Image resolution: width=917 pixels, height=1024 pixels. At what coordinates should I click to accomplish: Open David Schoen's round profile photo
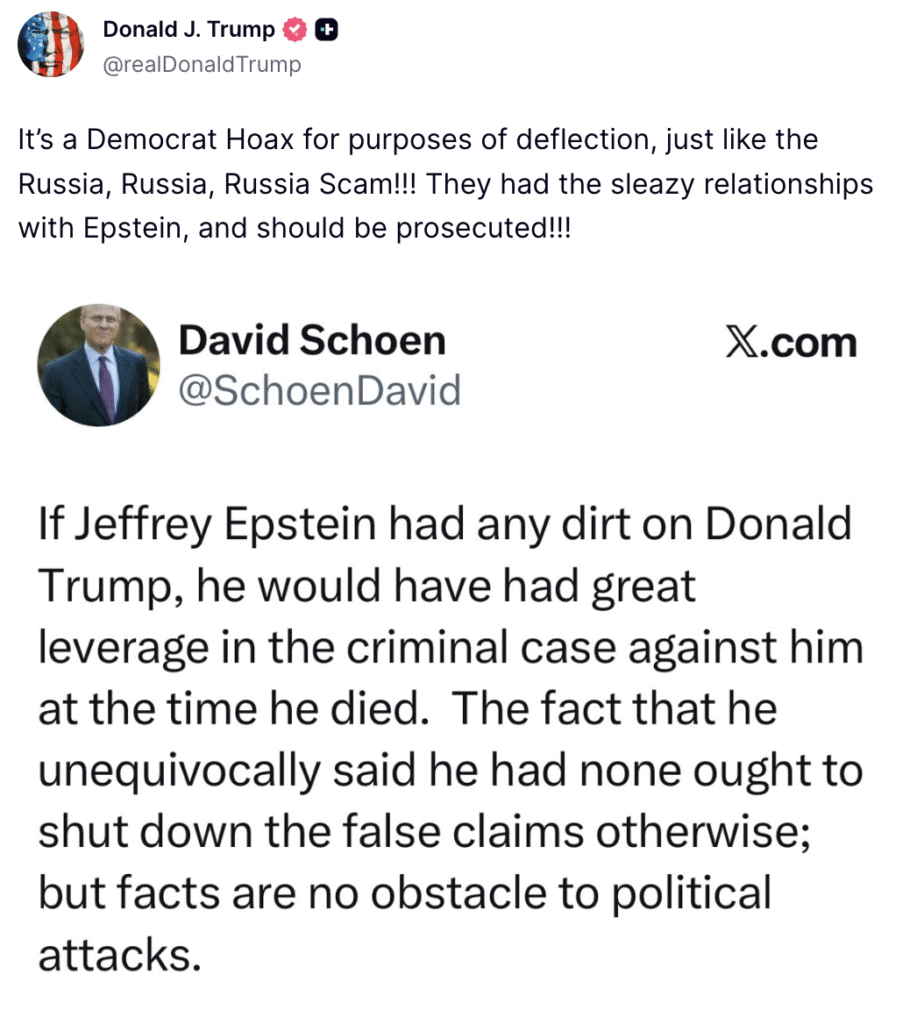click(99, 365)
